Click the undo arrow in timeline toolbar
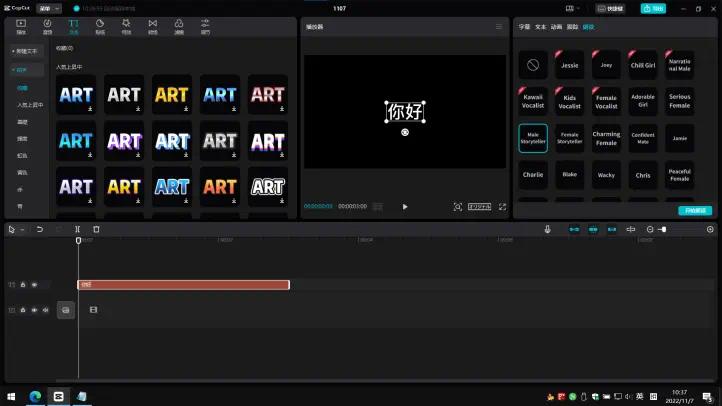Viewport: 722px width, 406px height. point(40,229)
